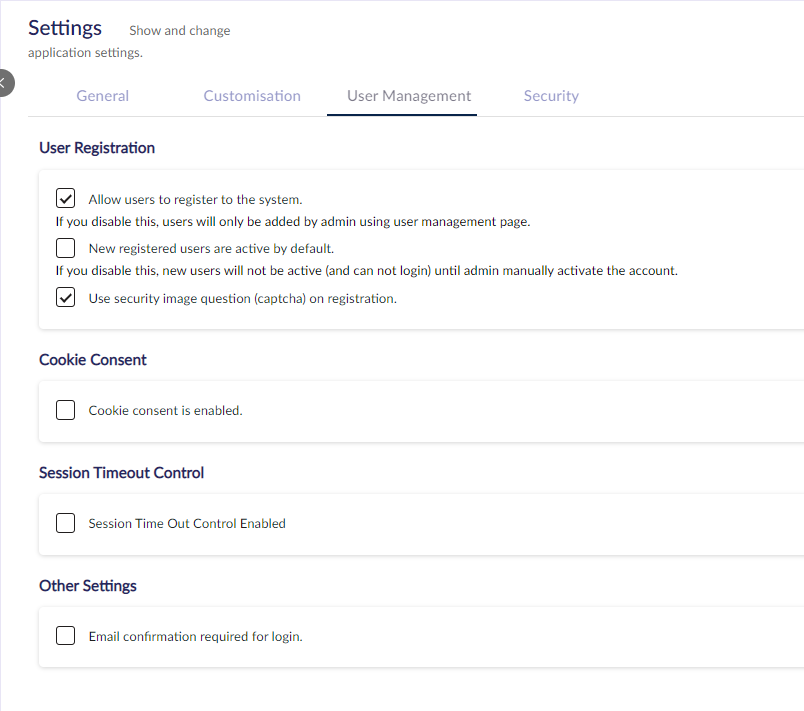The image size is (804, 711).
Task: Disable captcha on registration checkbox
Action: 66,297
